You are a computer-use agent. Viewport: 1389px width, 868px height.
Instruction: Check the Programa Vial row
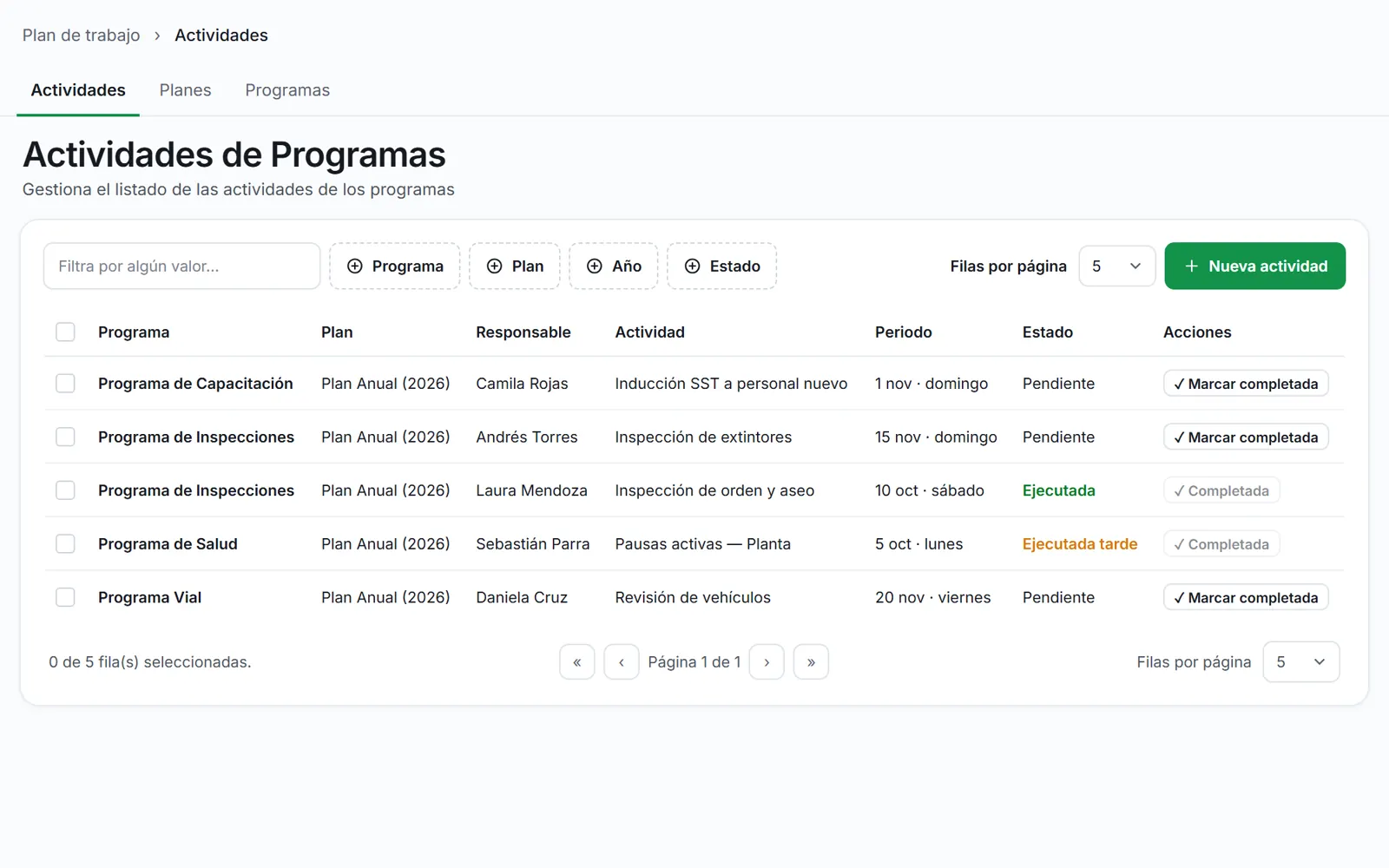(65, 597)
